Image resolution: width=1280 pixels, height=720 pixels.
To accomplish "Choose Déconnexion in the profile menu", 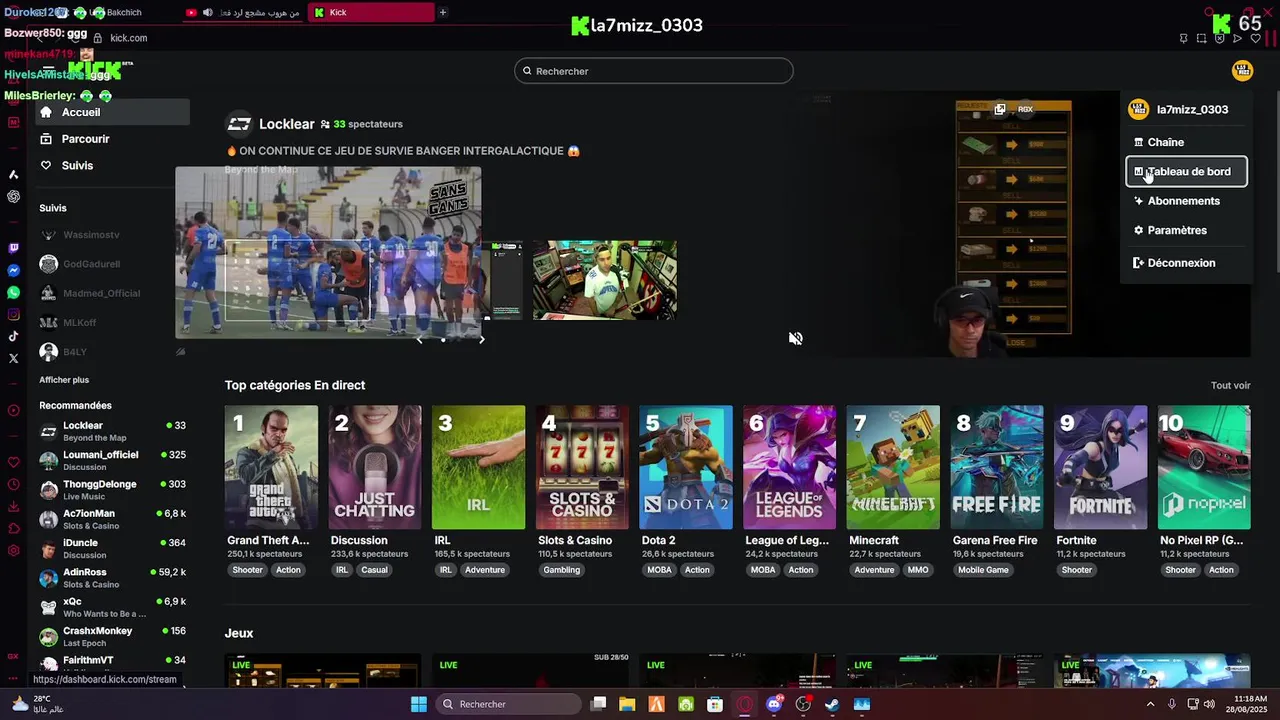I will tap(1186, 263).
